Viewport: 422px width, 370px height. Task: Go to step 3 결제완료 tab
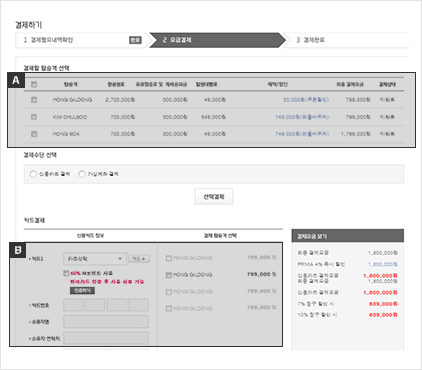pos(347,40)
